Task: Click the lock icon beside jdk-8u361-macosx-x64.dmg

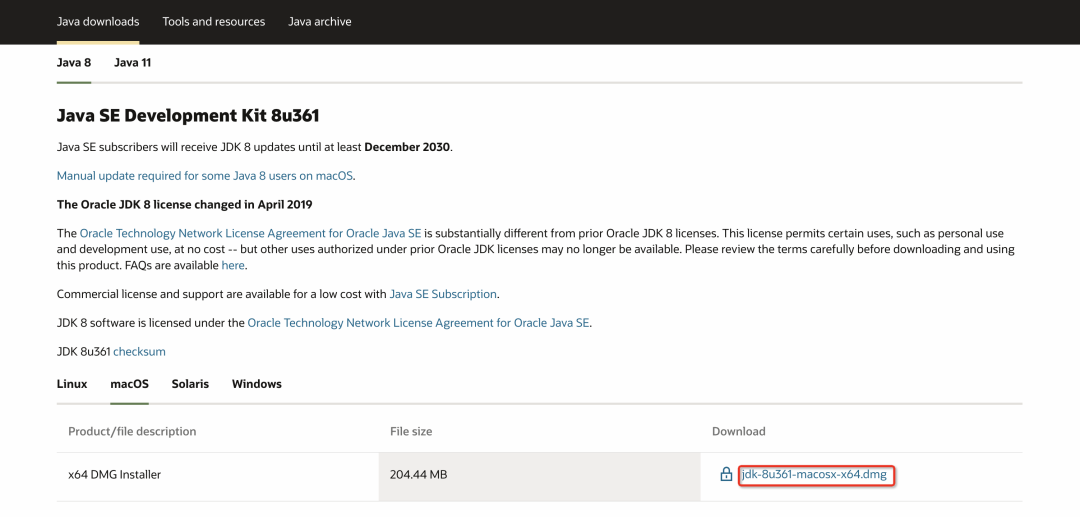Action: coord(725,474)
